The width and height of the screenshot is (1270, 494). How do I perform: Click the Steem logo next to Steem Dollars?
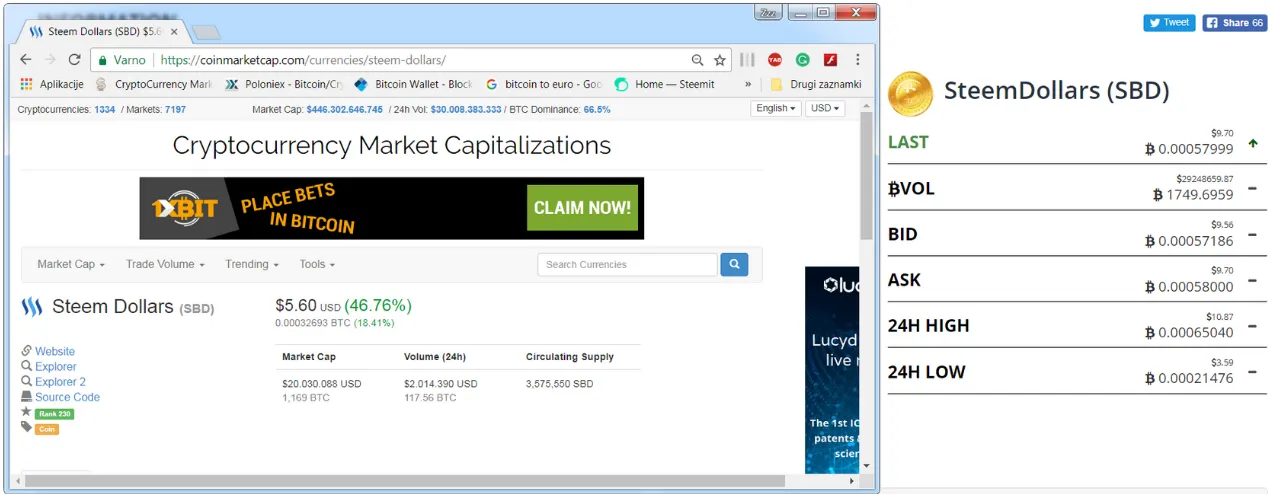31,307
